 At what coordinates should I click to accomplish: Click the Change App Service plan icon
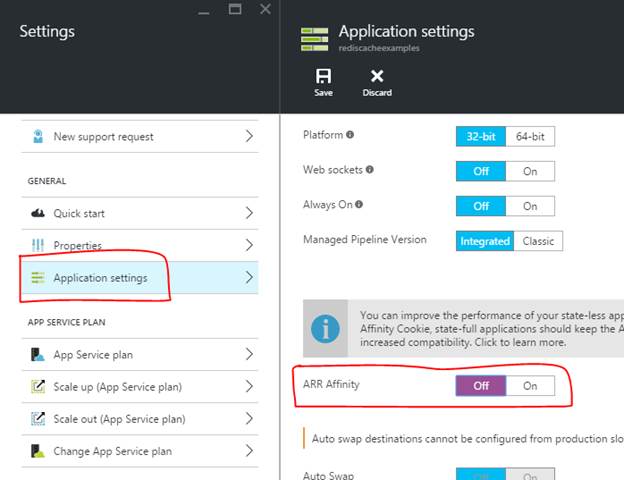[38, 450]
